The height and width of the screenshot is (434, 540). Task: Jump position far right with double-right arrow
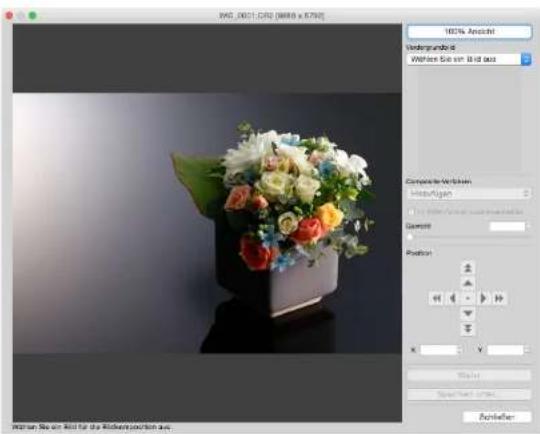tap(499, 298)
